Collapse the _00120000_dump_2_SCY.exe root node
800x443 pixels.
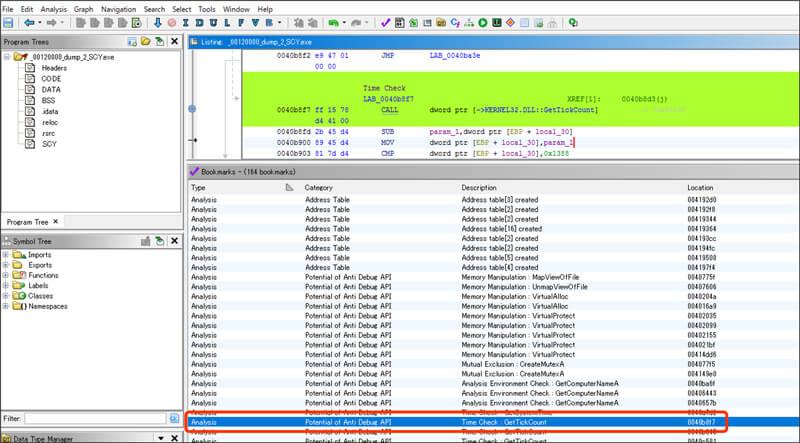click(7, 57)
